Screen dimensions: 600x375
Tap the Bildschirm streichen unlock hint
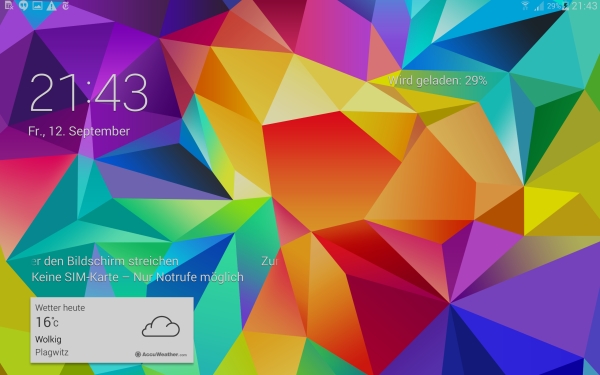104,261
